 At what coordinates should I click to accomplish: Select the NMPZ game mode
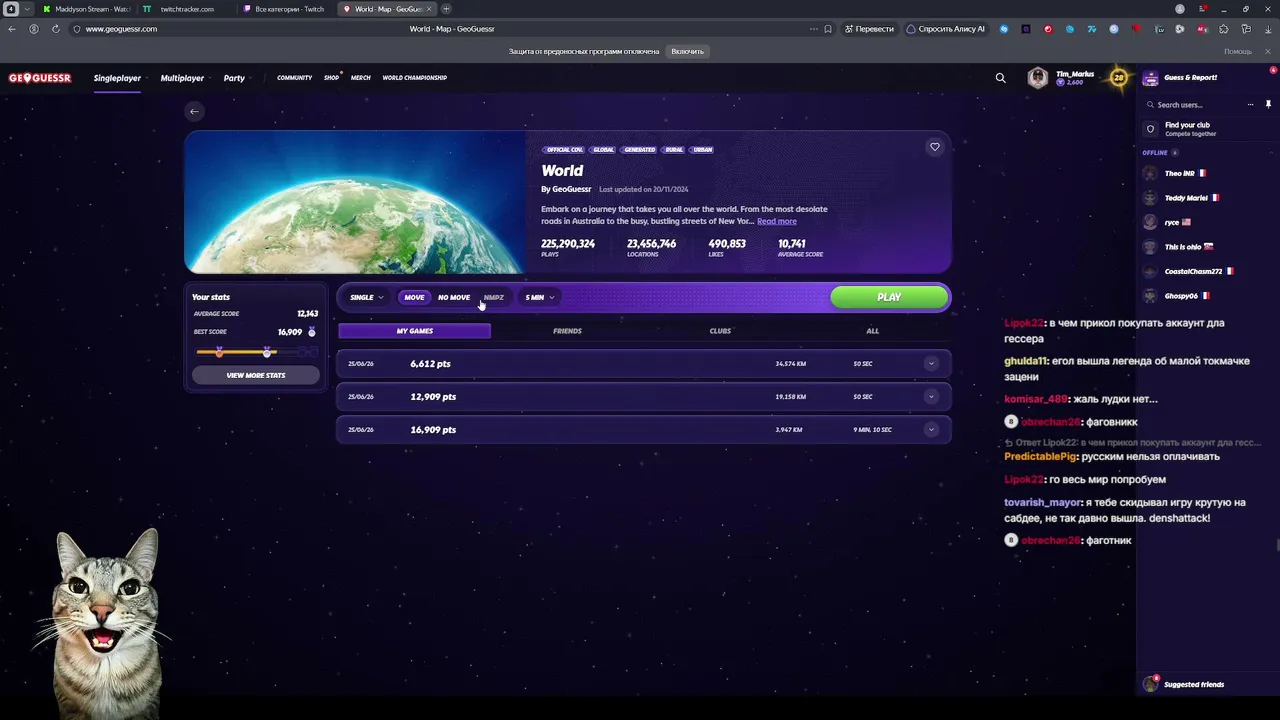494,297
